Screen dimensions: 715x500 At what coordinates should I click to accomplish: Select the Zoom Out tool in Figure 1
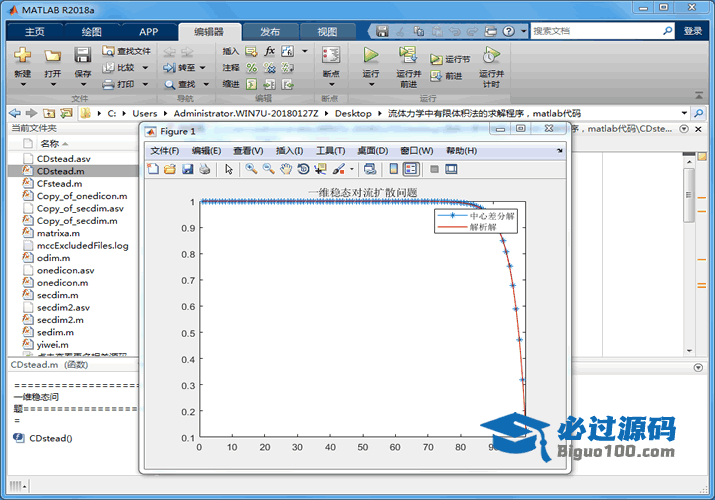click(268, 169)
